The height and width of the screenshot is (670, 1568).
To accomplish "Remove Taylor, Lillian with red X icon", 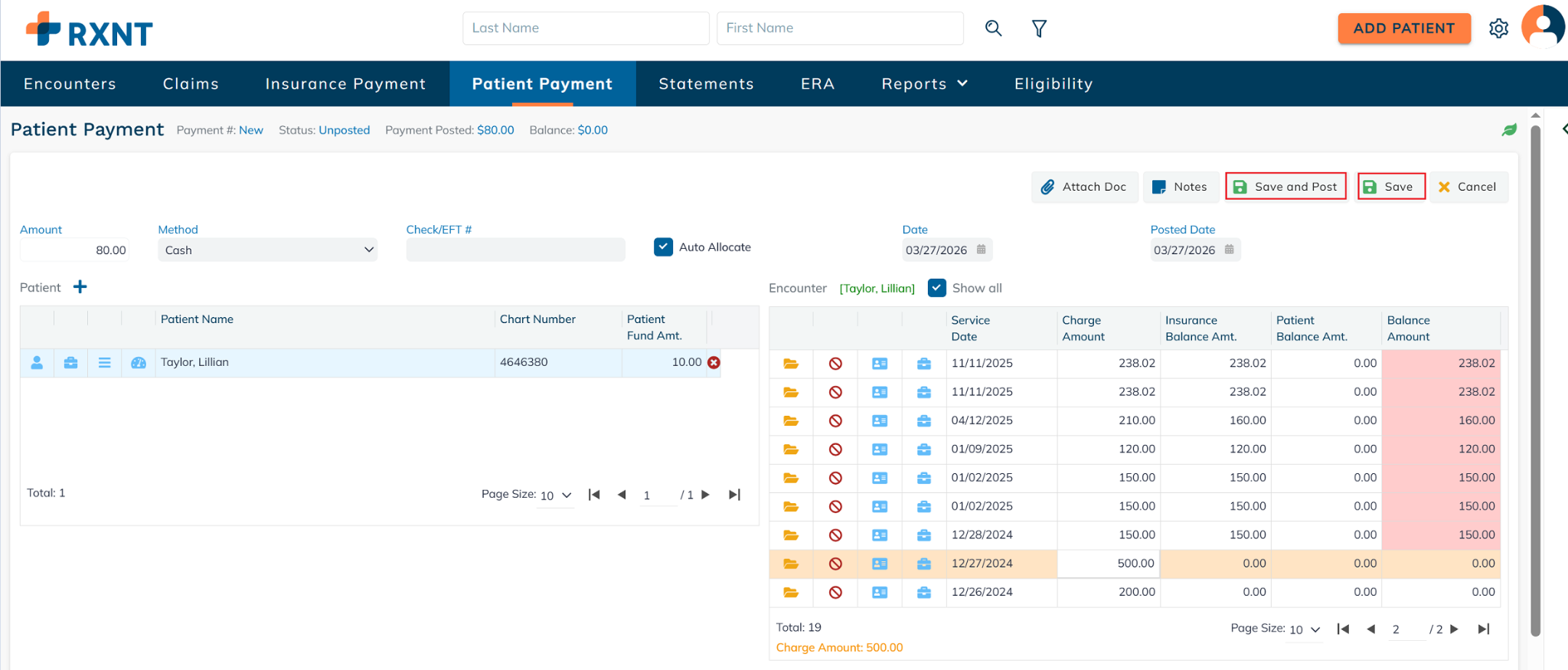I will tap(714, 362).
